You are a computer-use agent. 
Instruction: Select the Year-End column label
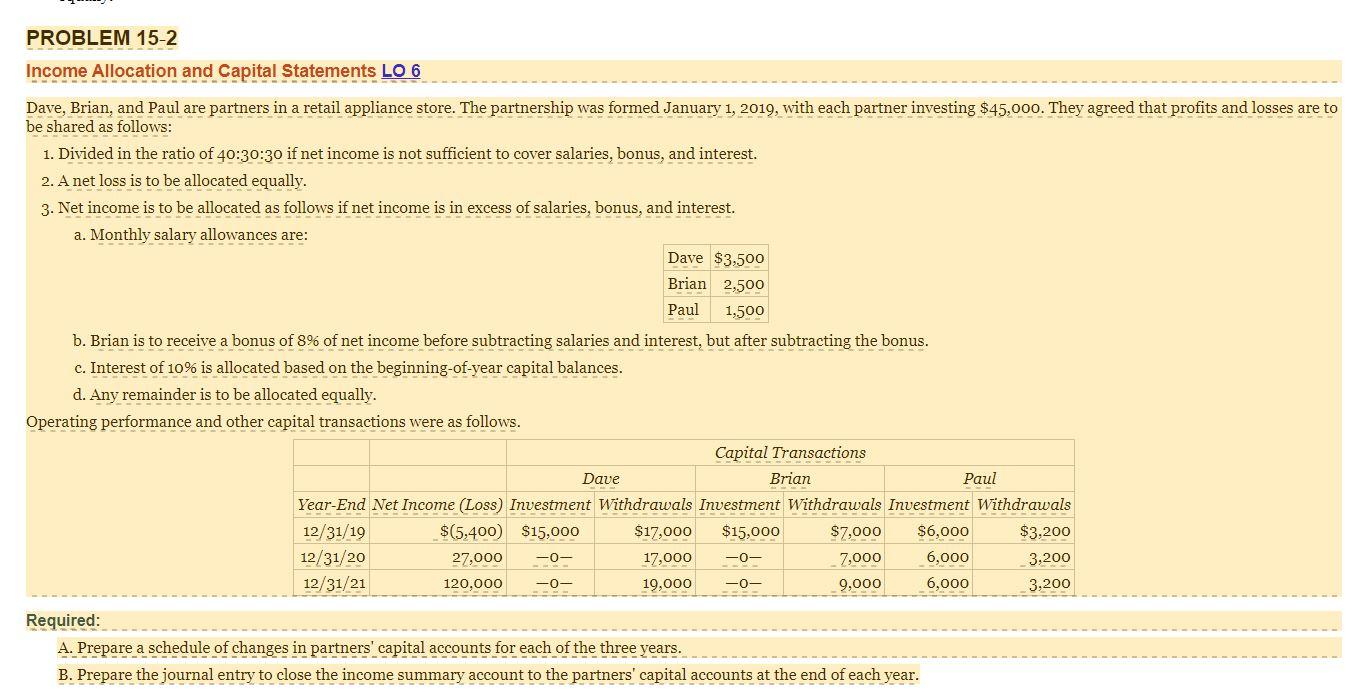(x=330, y=505)
